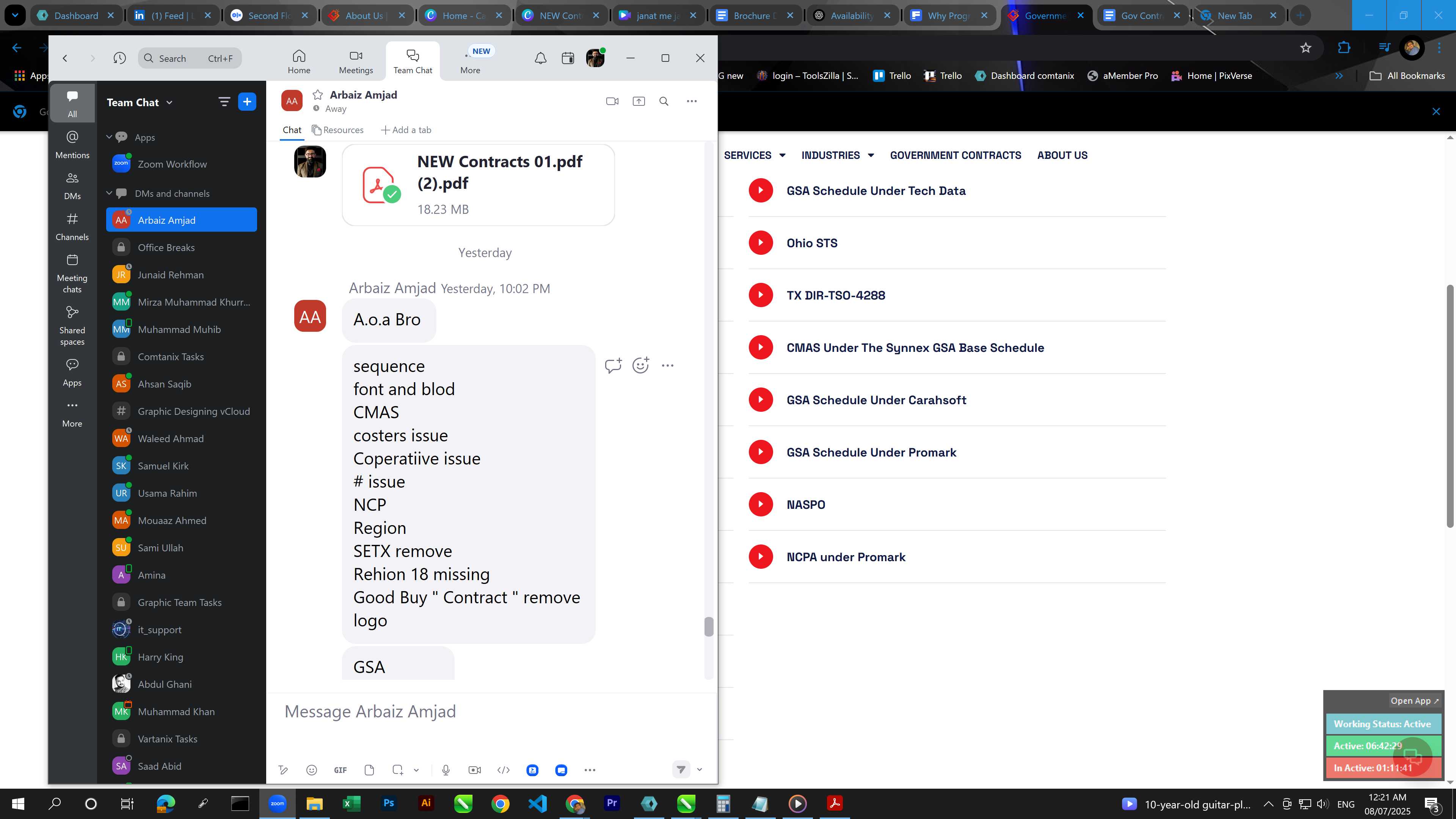Search within this chat
The image size is (1456, 819).
pos(664,101)
